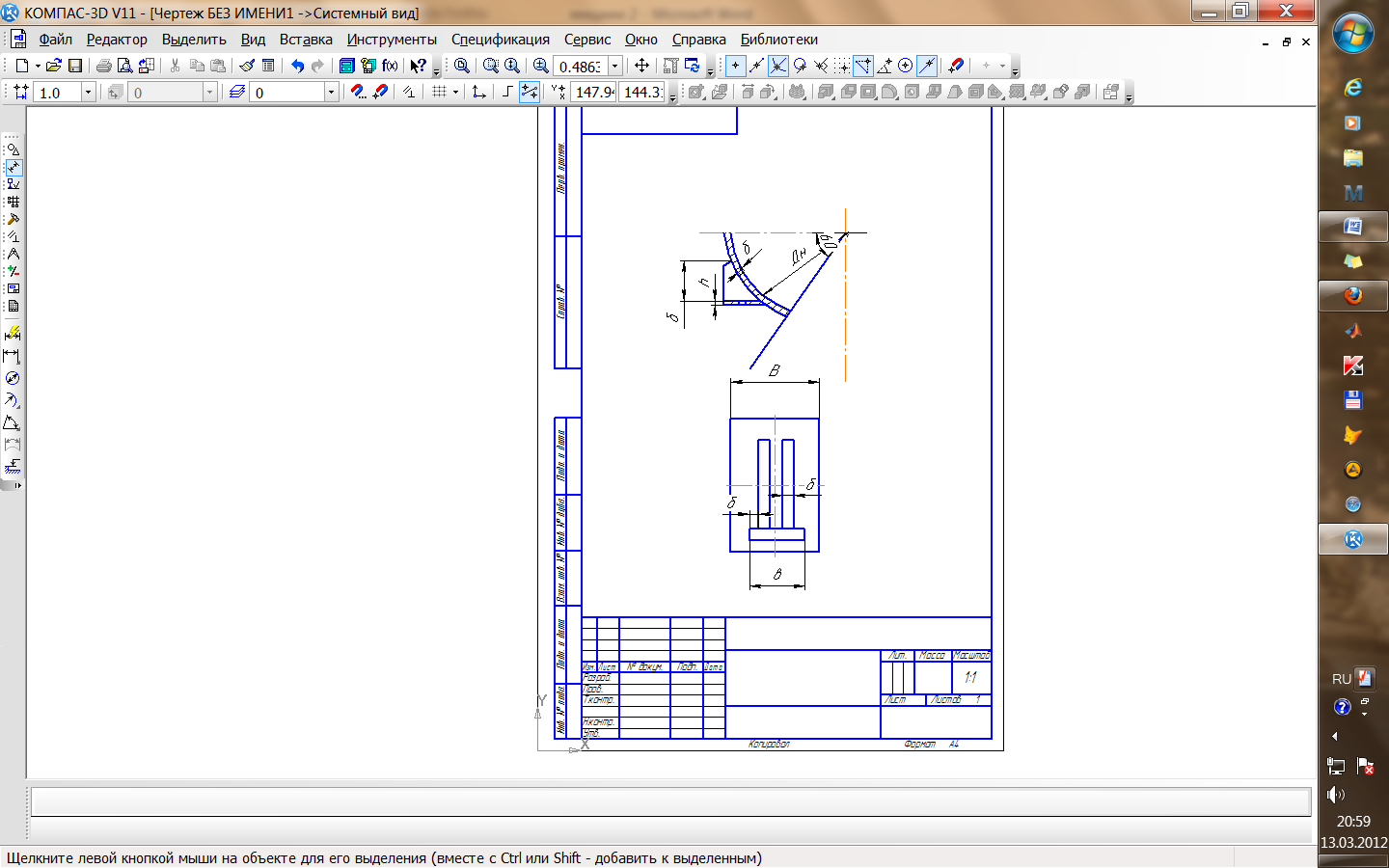This screenshot has height=868, width=1389.
Task: Click the Save document icon
Action: (75, 66)
